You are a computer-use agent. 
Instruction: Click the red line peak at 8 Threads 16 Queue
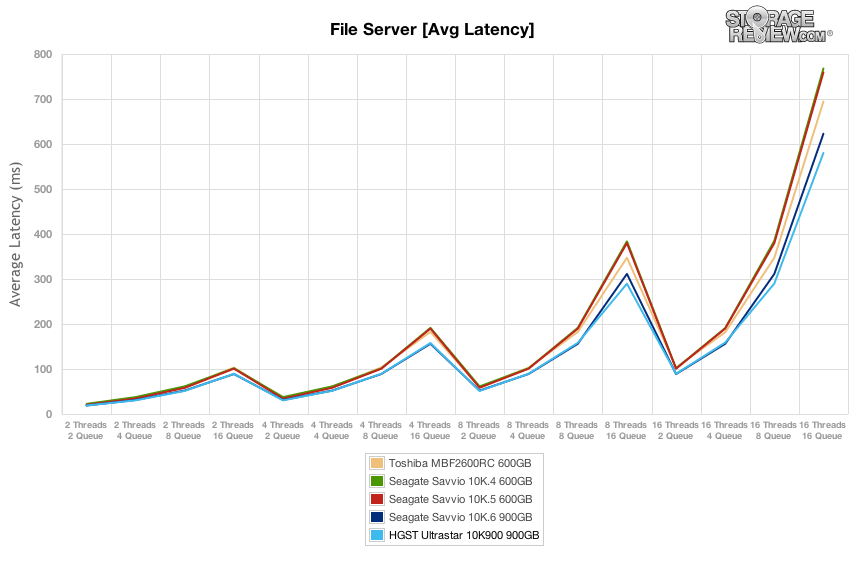click(627, 243)
